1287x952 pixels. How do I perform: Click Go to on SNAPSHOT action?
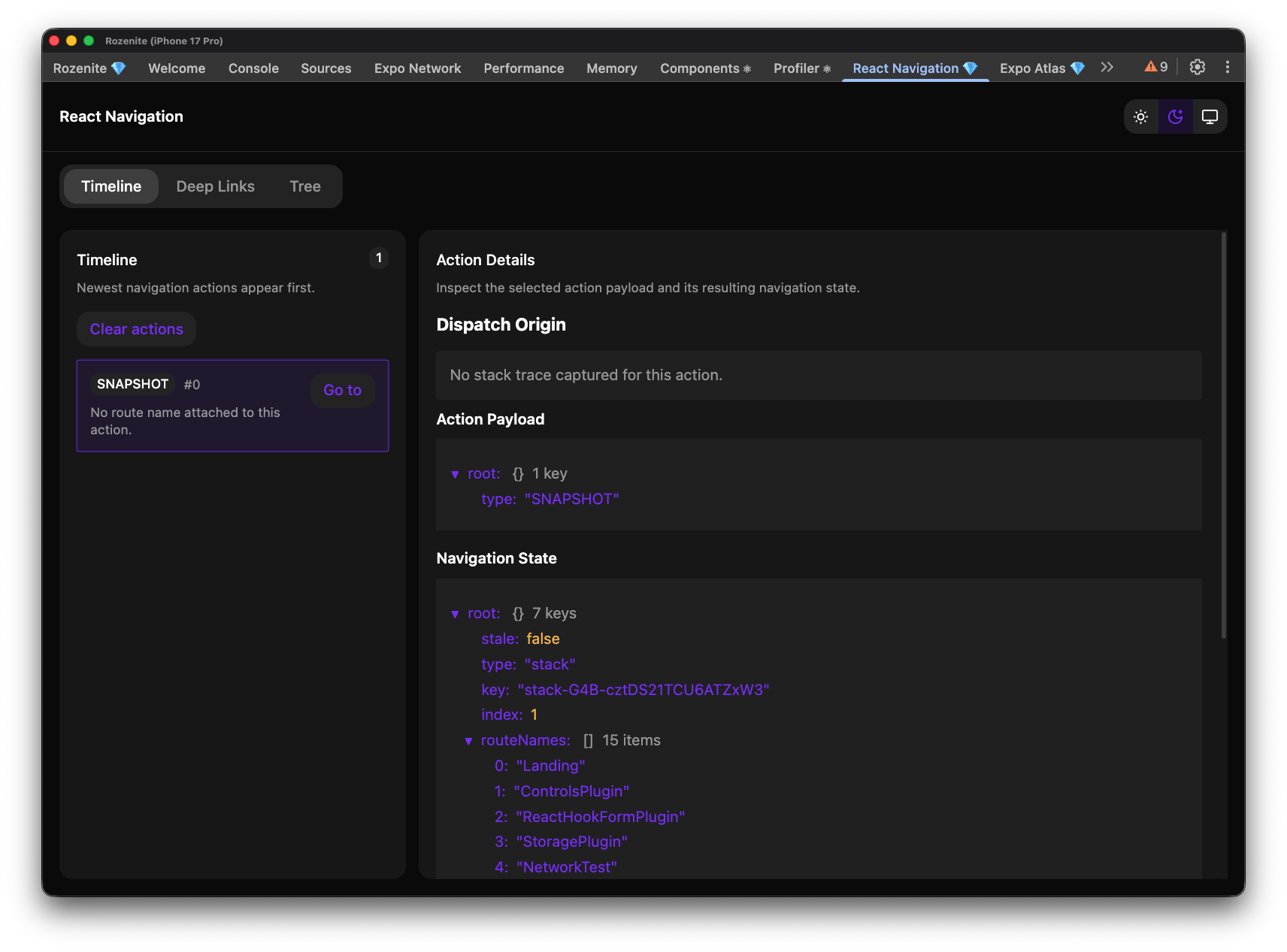click(343, 390)
